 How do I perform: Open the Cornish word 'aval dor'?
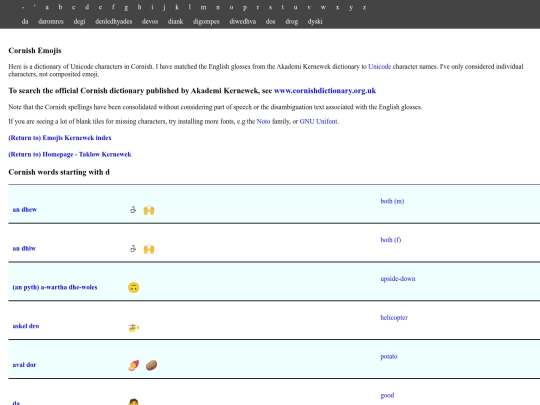point(24,365)
